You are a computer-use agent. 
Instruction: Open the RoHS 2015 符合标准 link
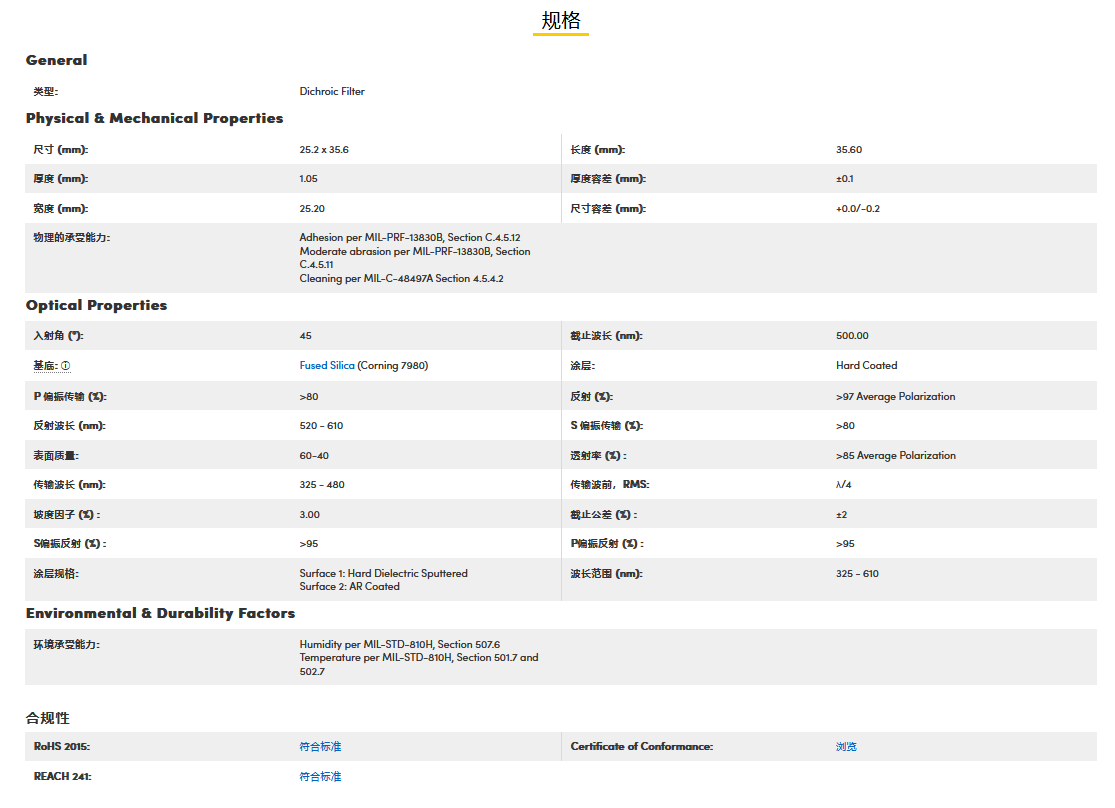(x=320, y=747)
